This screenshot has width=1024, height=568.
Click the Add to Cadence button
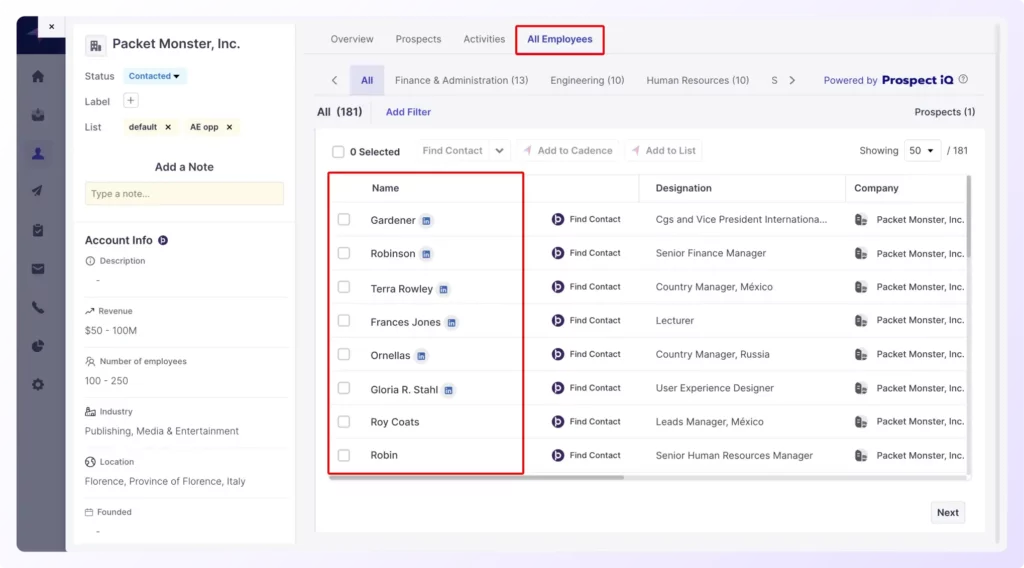[x=568, y=151]
